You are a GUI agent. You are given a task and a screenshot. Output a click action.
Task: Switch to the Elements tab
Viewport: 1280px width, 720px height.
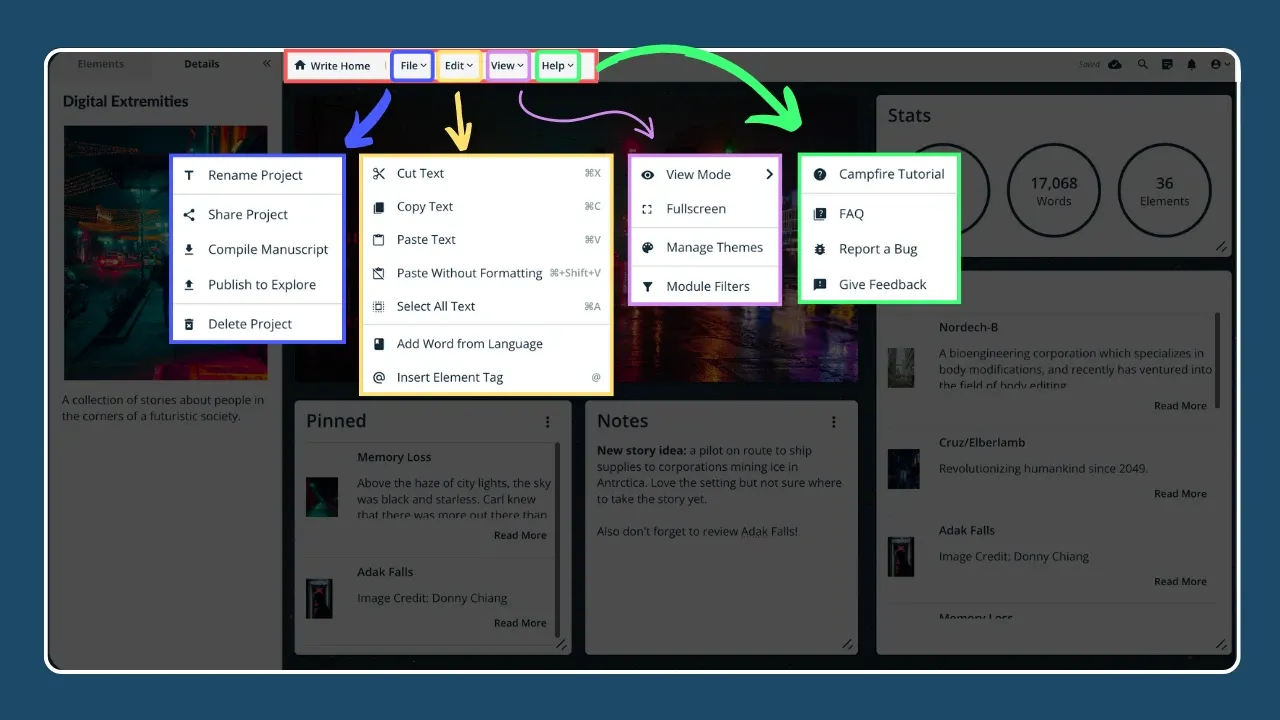(101, 64)
